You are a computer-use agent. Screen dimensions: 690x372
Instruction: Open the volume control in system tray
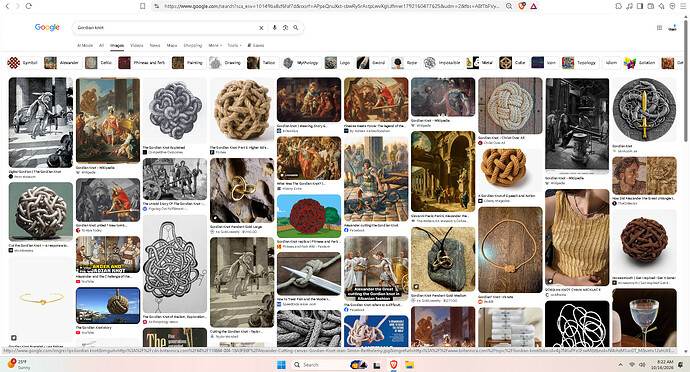(x=642, y=365)
